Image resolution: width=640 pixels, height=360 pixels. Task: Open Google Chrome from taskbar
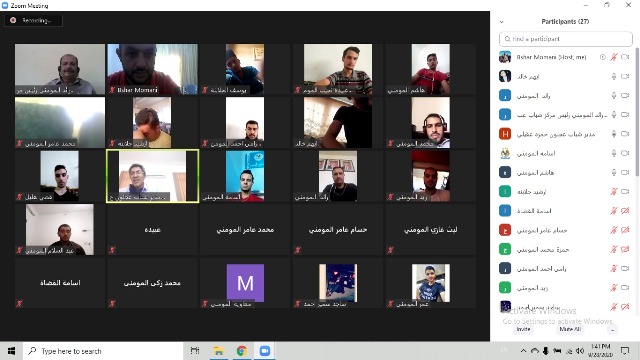pos(242,351)
